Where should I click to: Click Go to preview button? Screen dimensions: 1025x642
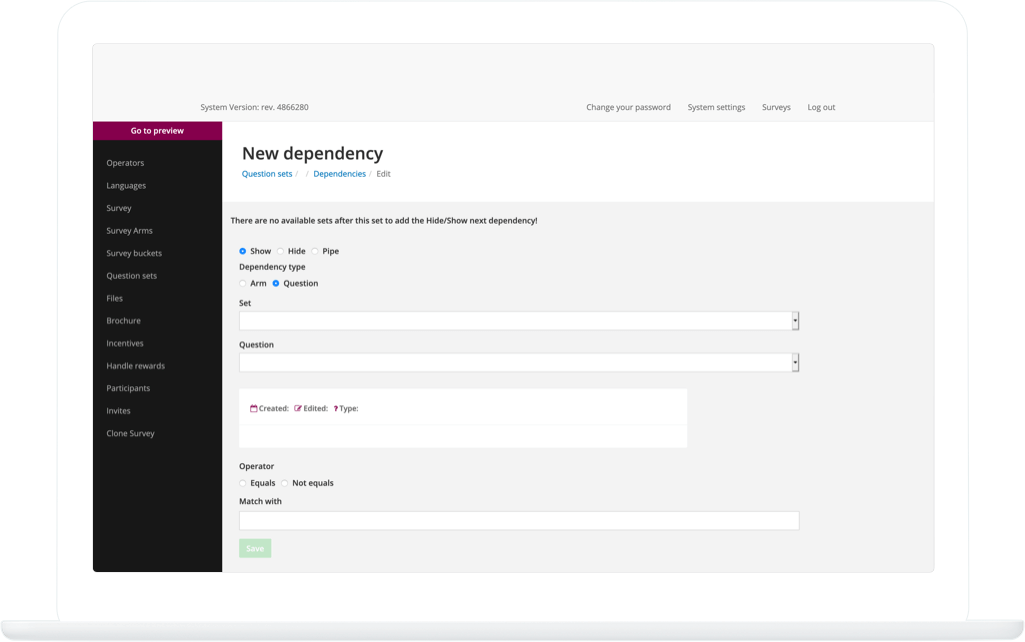158,131
